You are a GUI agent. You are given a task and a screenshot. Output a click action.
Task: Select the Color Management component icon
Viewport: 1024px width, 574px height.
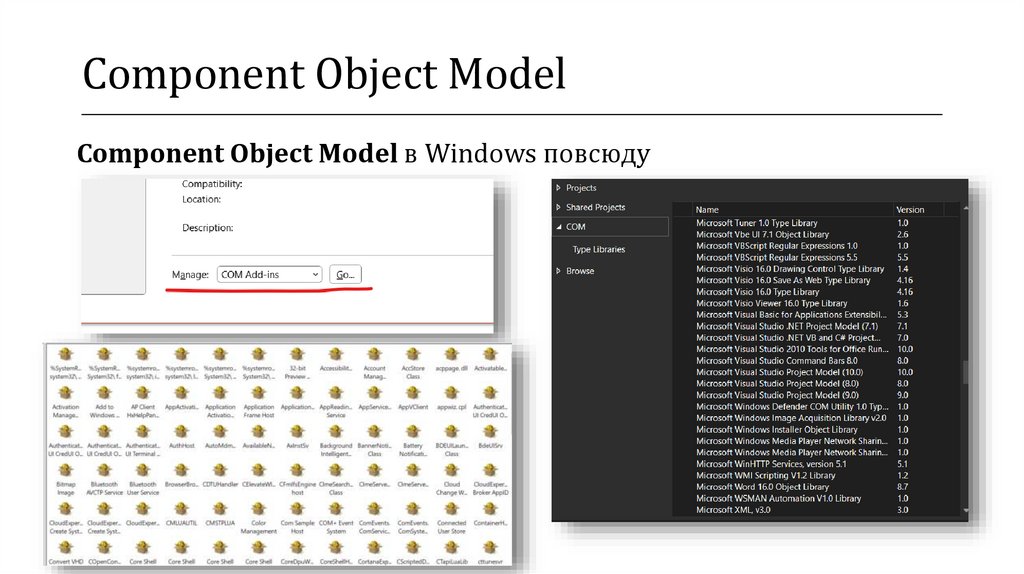tap(258, 508)
